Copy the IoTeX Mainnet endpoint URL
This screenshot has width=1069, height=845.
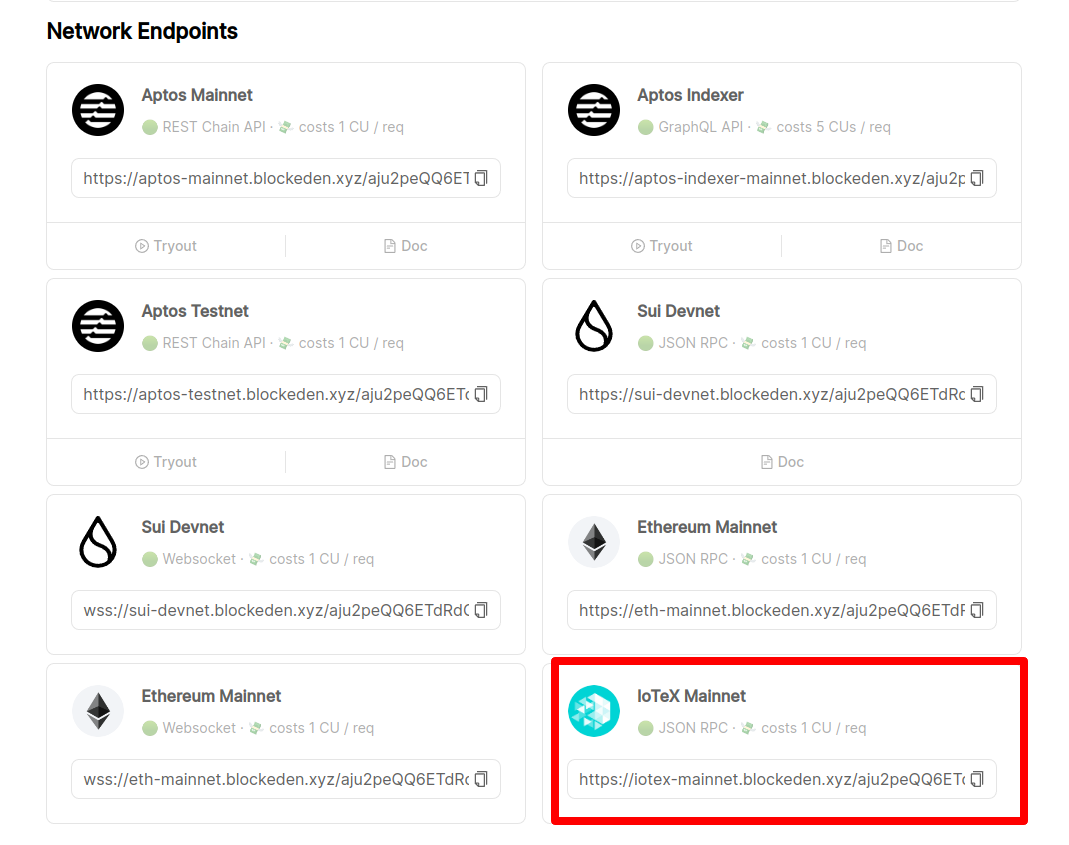coord(977,779)
